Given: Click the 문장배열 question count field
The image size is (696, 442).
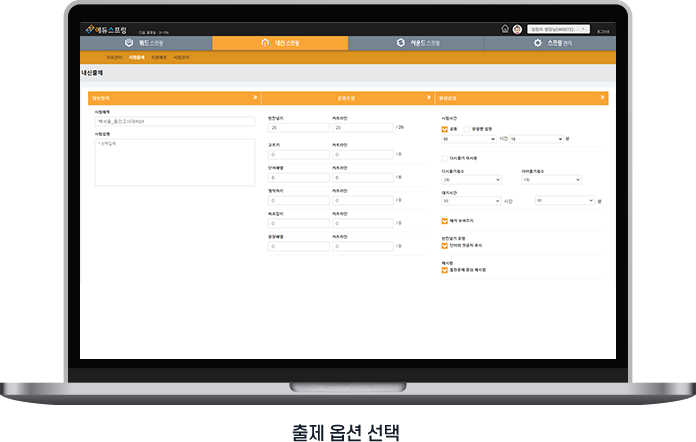Looking at the screenshot, I should 299,246.
